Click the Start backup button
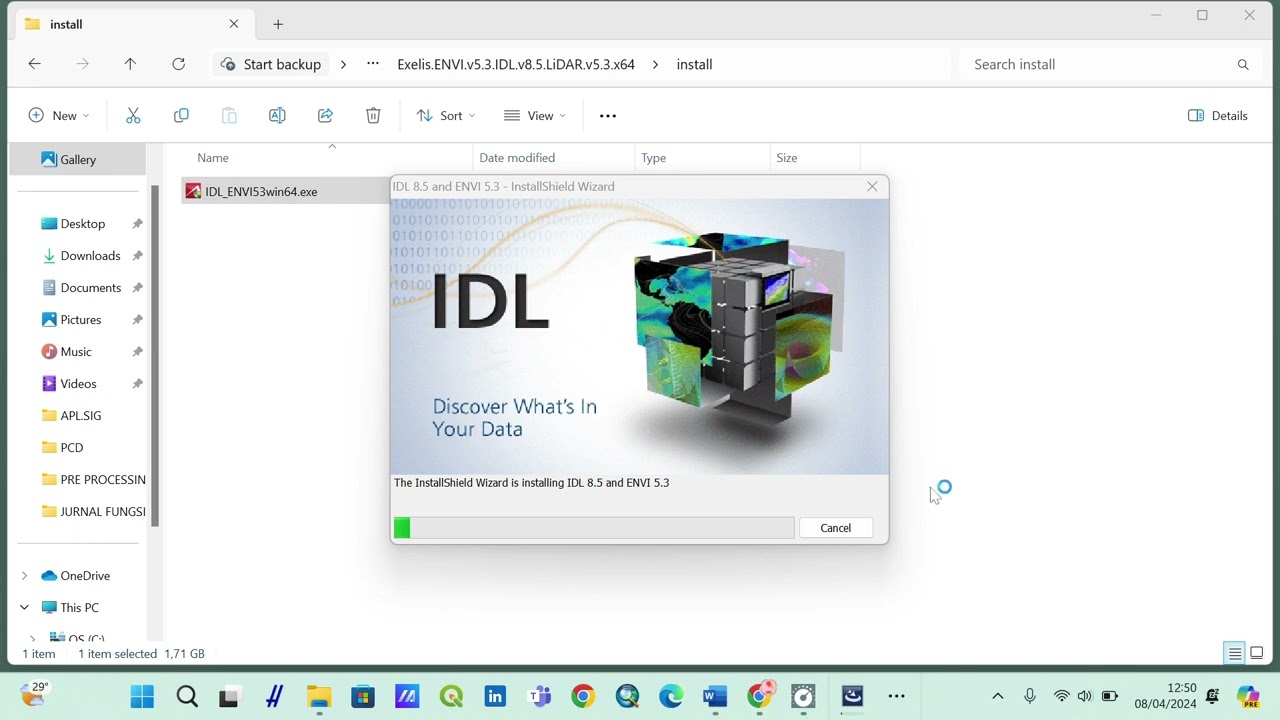Screen dimensions: 1280x720 coord(271,64)
